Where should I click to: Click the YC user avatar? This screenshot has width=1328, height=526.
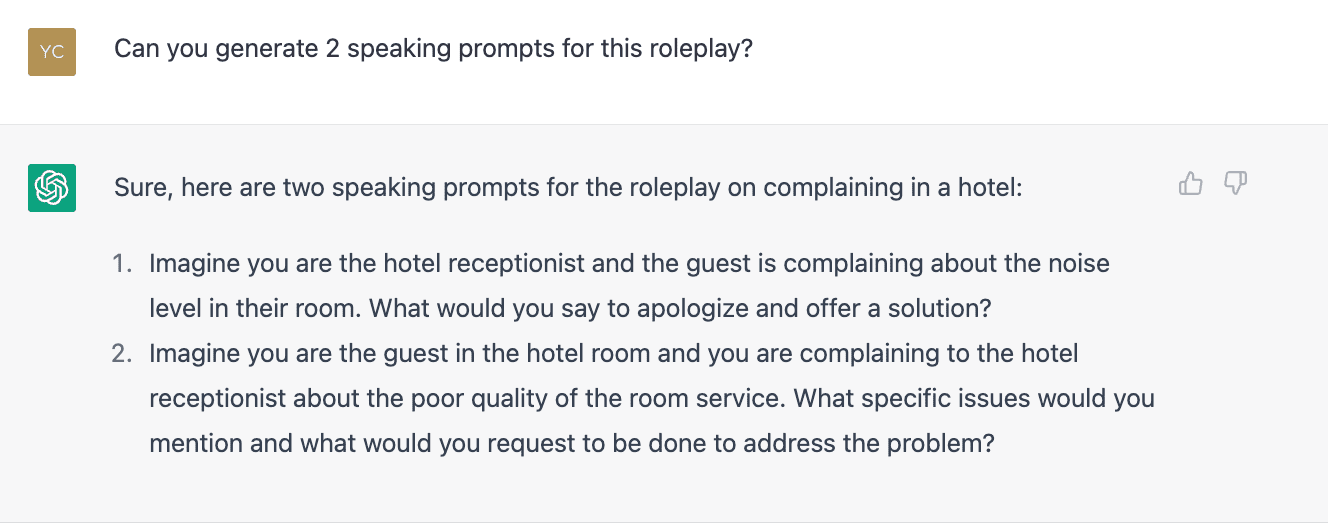[x=52, y=51]
